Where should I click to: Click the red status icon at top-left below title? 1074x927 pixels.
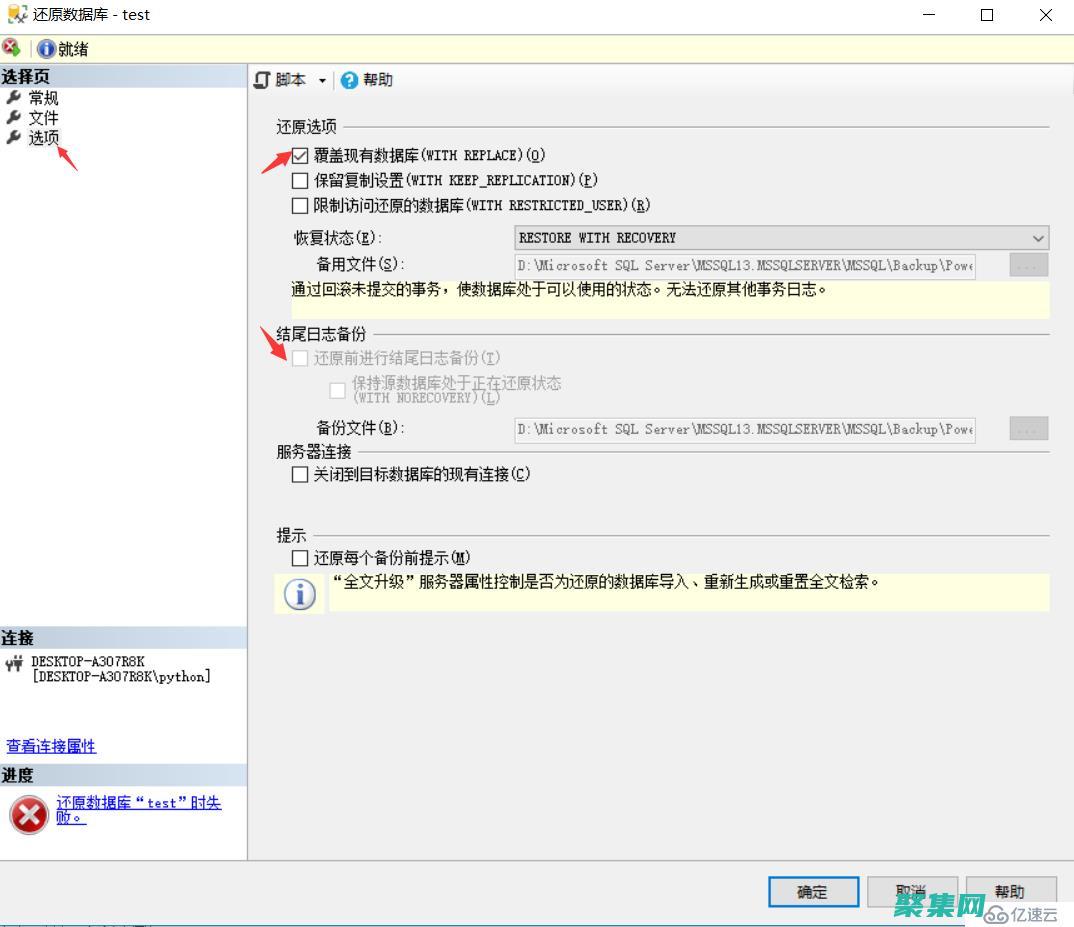pos(11,47)
